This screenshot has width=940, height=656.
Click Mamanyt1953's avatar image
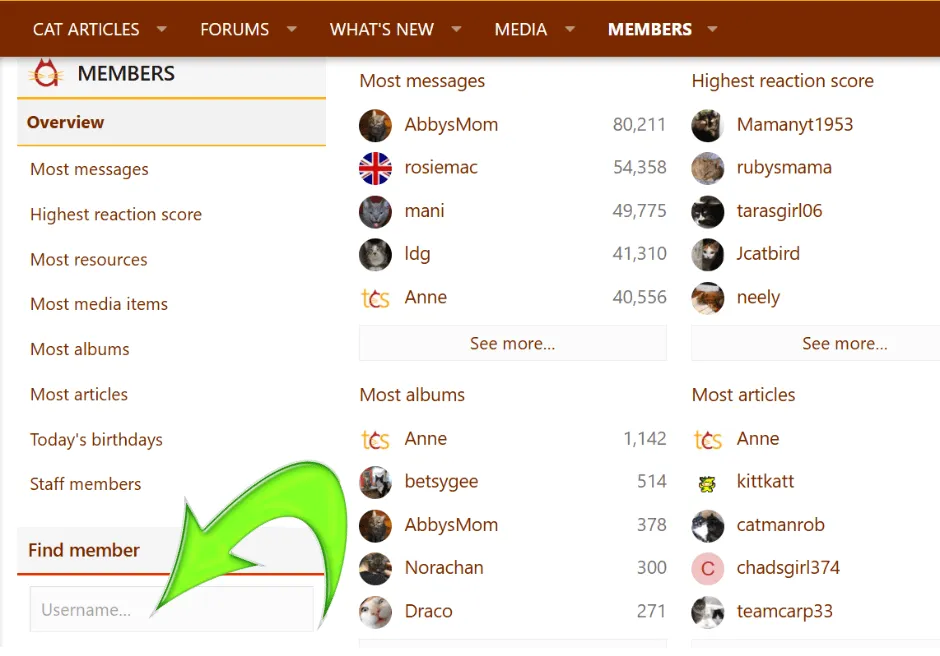click(x=707, y=125)
